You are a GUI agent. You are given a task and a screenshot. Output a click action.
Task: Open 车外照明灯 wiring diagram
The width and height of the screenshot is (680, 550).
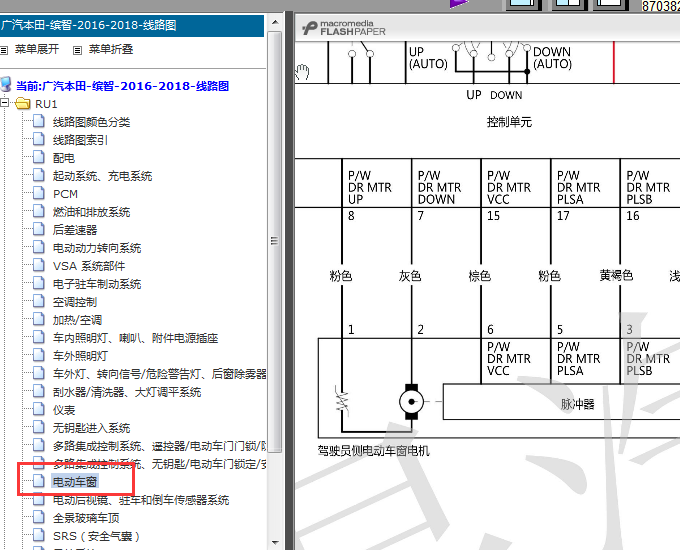(80, 356)
